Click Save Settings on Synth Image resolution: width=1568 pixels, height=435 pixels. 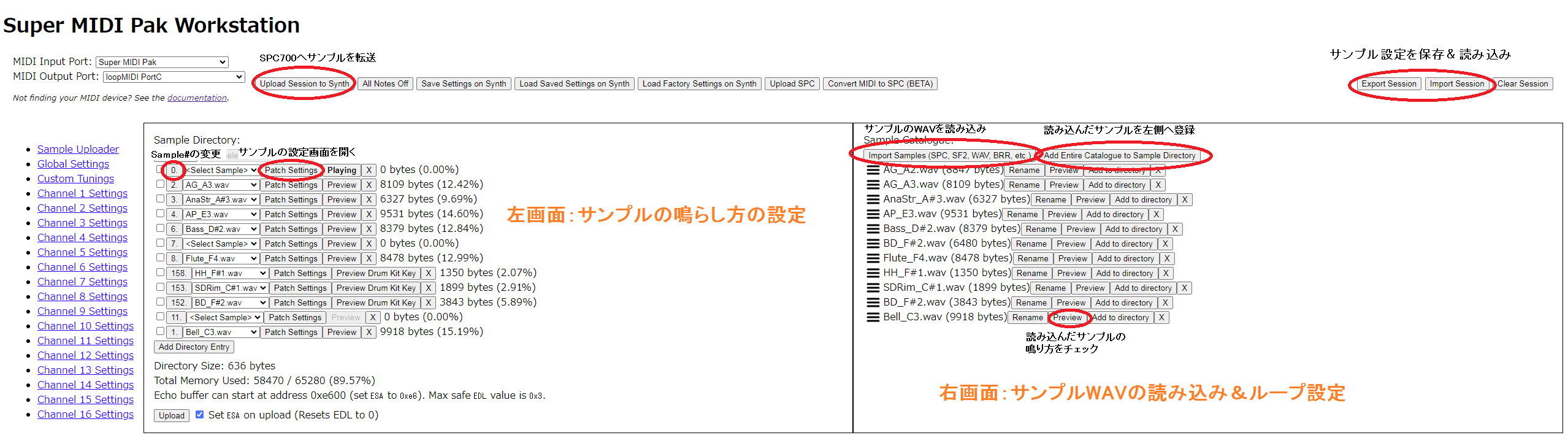pyautogui.click(x=464, y=83)
